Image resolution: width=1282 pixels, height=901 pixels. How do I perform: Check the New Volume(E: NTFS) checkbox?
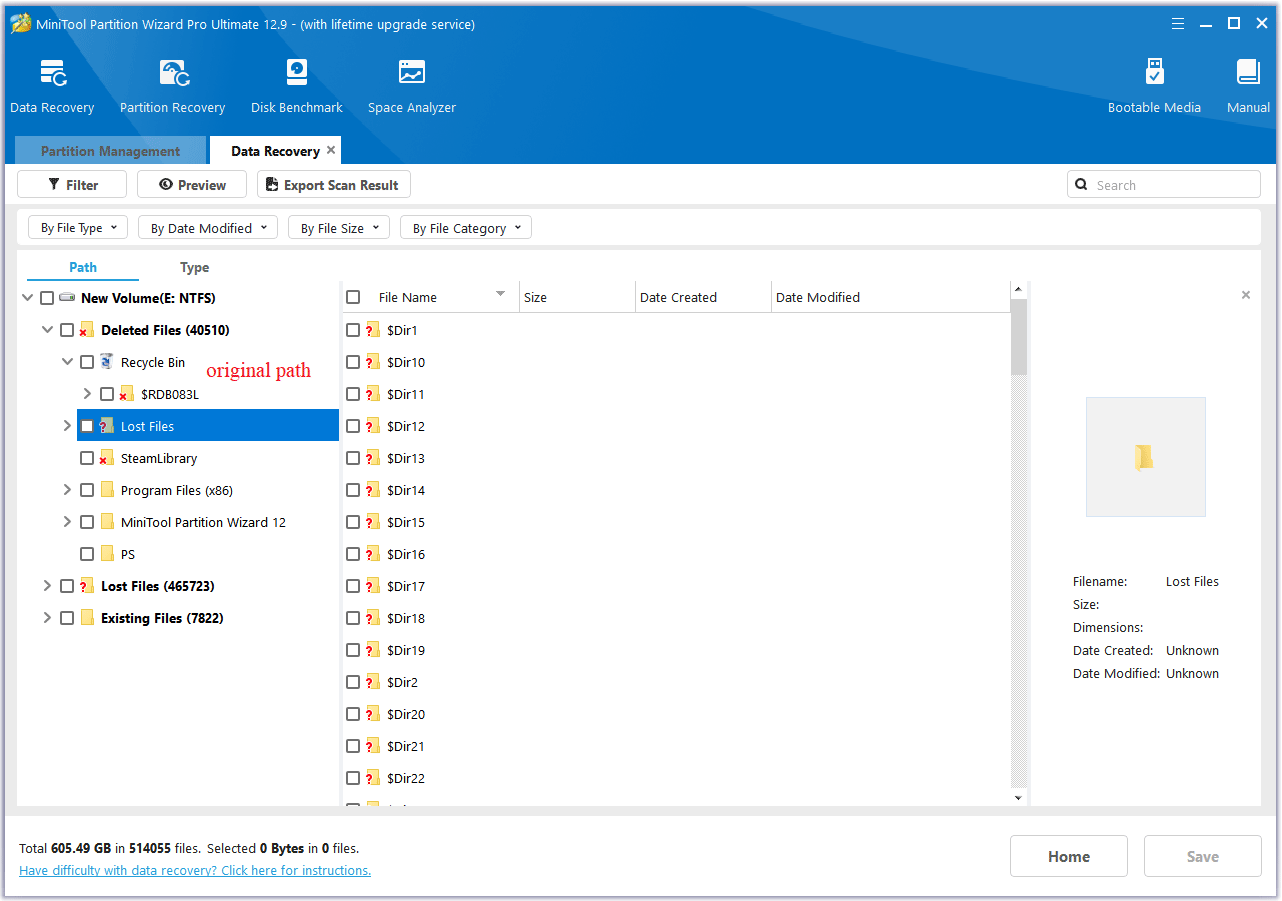point(47,298)
